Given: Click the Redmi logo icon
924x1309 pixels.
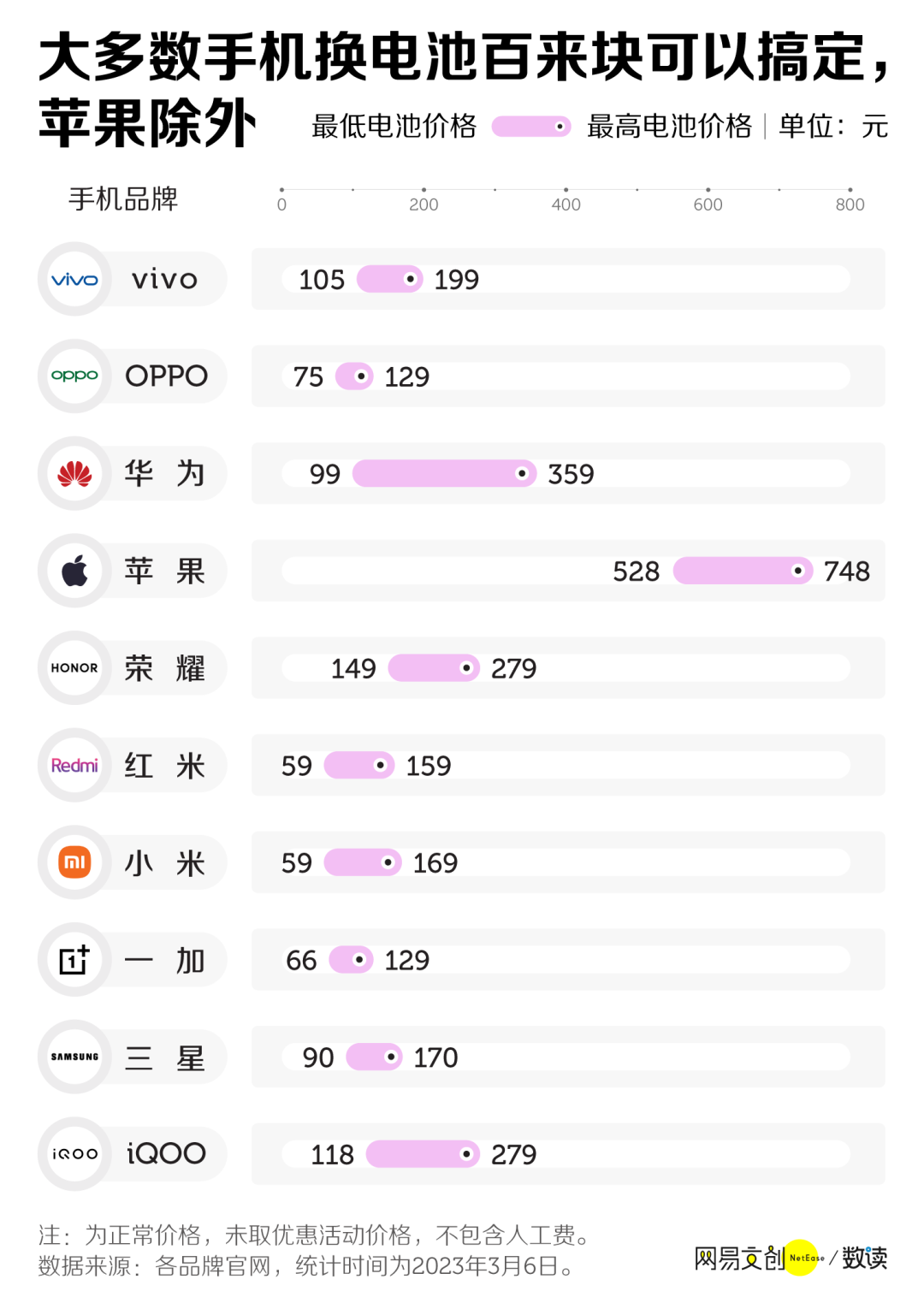Looking at the screenshot, I should [74, 766].
